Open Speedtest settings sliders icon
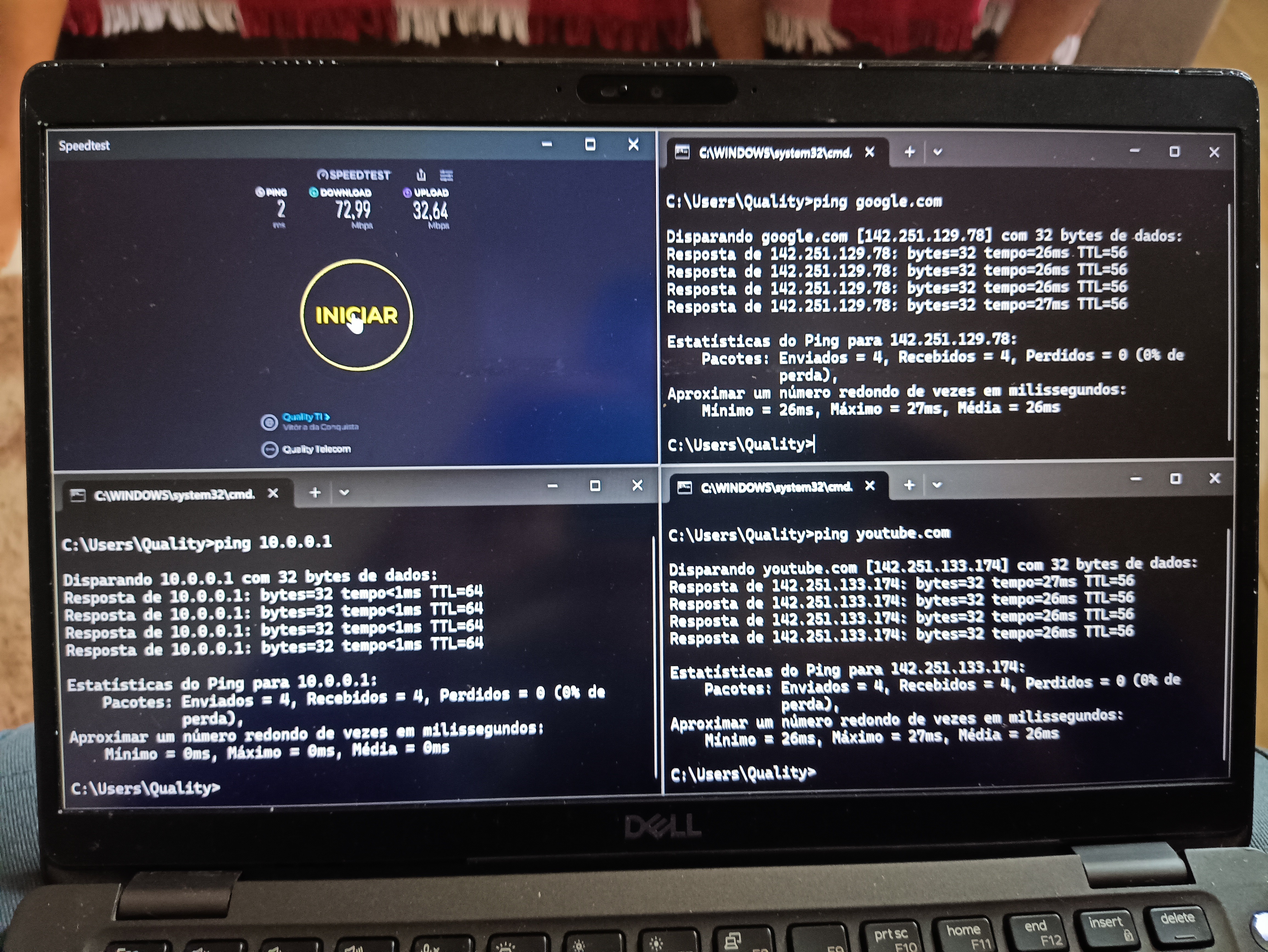Image resolution: width=1268 pixels, height=952 pixels. (446, 175)
